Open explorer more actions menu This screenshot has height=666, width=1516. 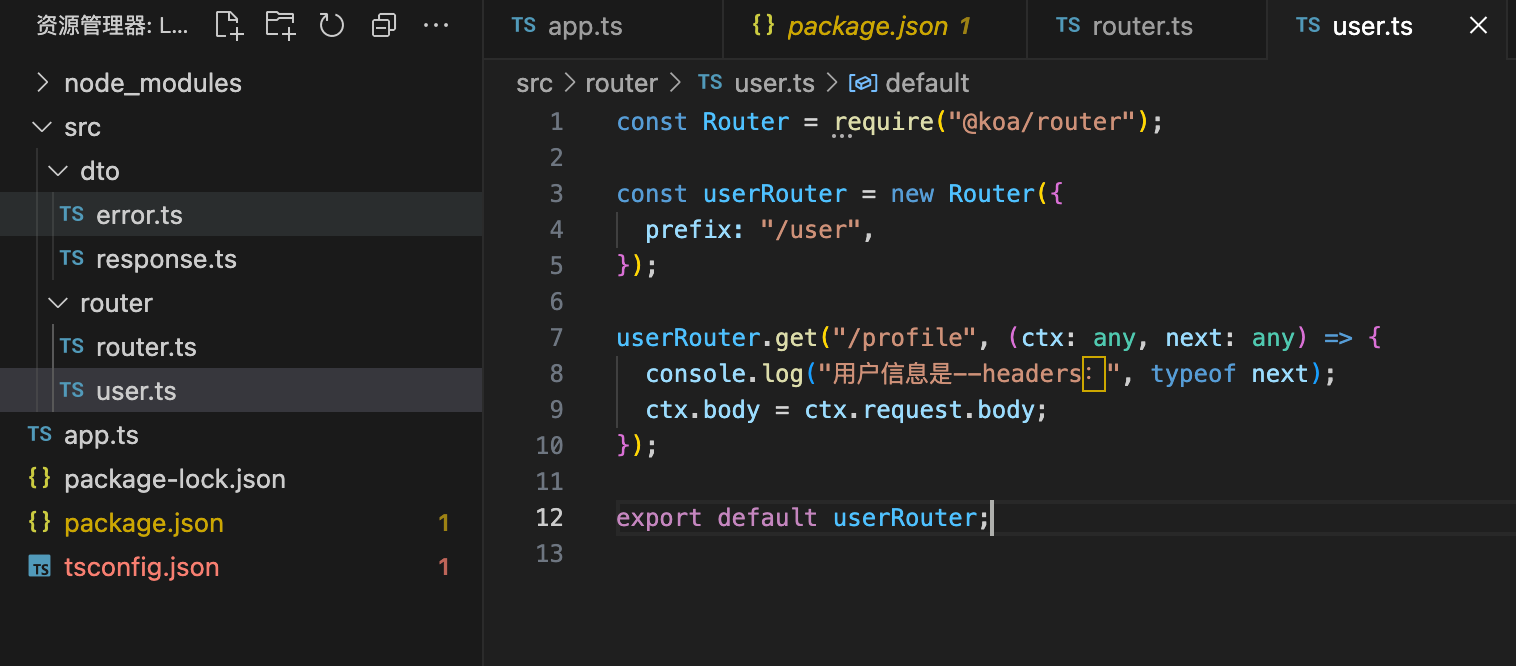tap(436, 25)
